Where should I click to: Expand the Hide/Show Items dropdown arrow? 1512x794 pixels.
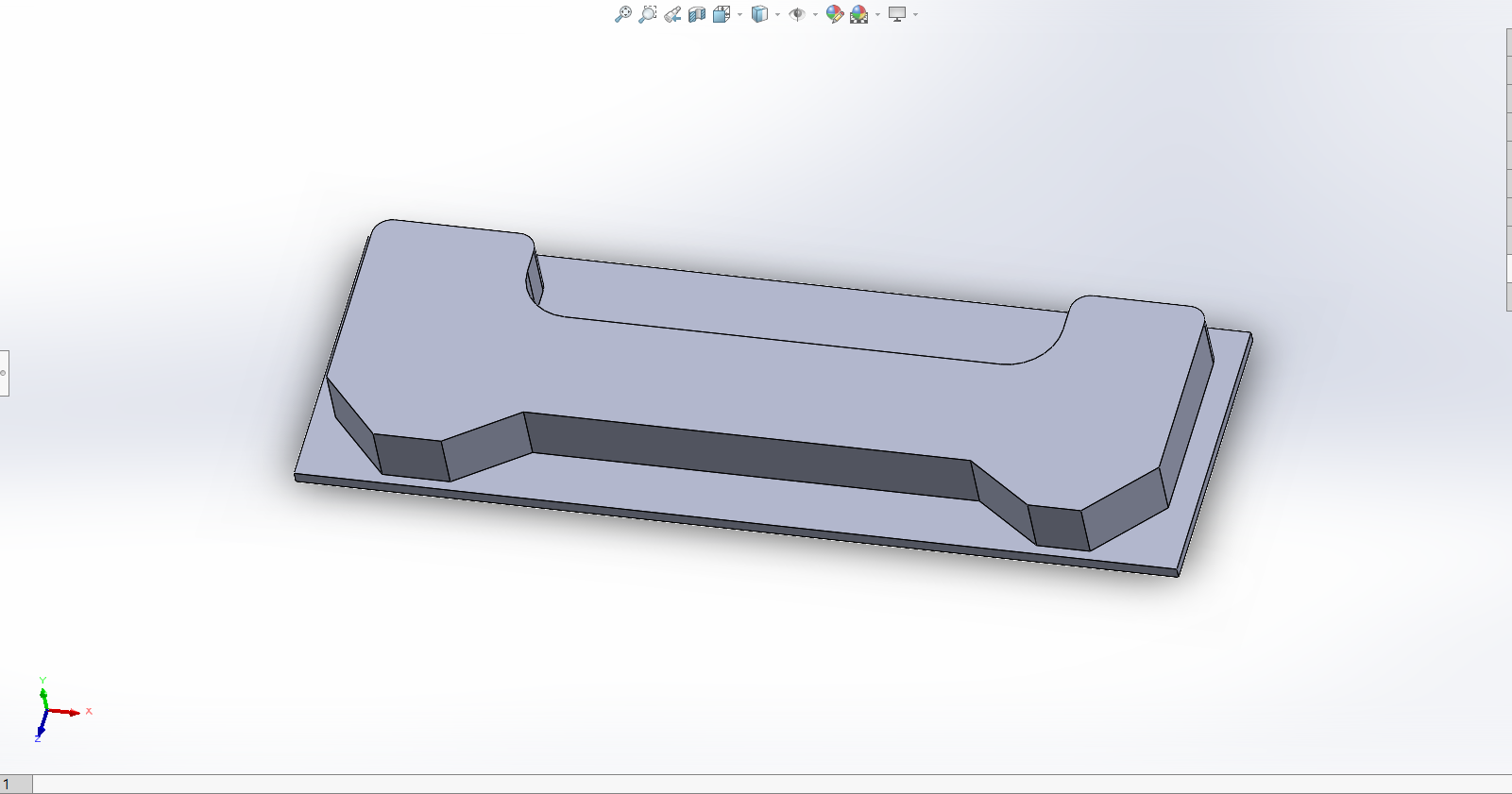click(815, 15)
